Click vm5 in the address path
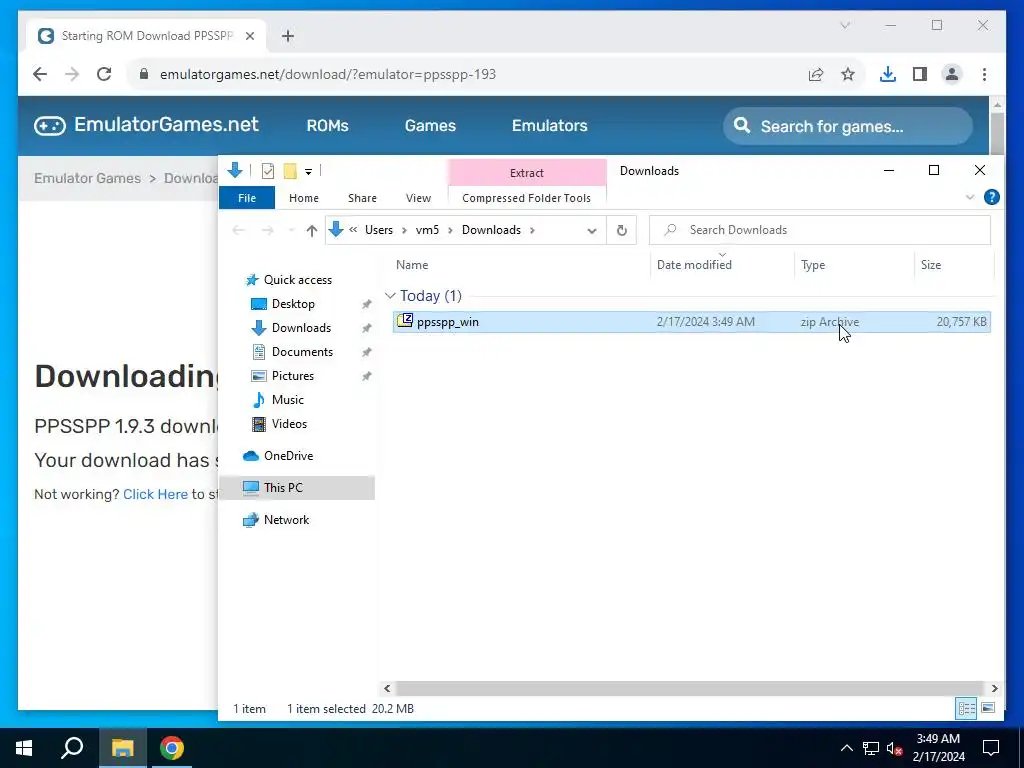The width and height of the screenshot is (1024, 768). point(427,230)
